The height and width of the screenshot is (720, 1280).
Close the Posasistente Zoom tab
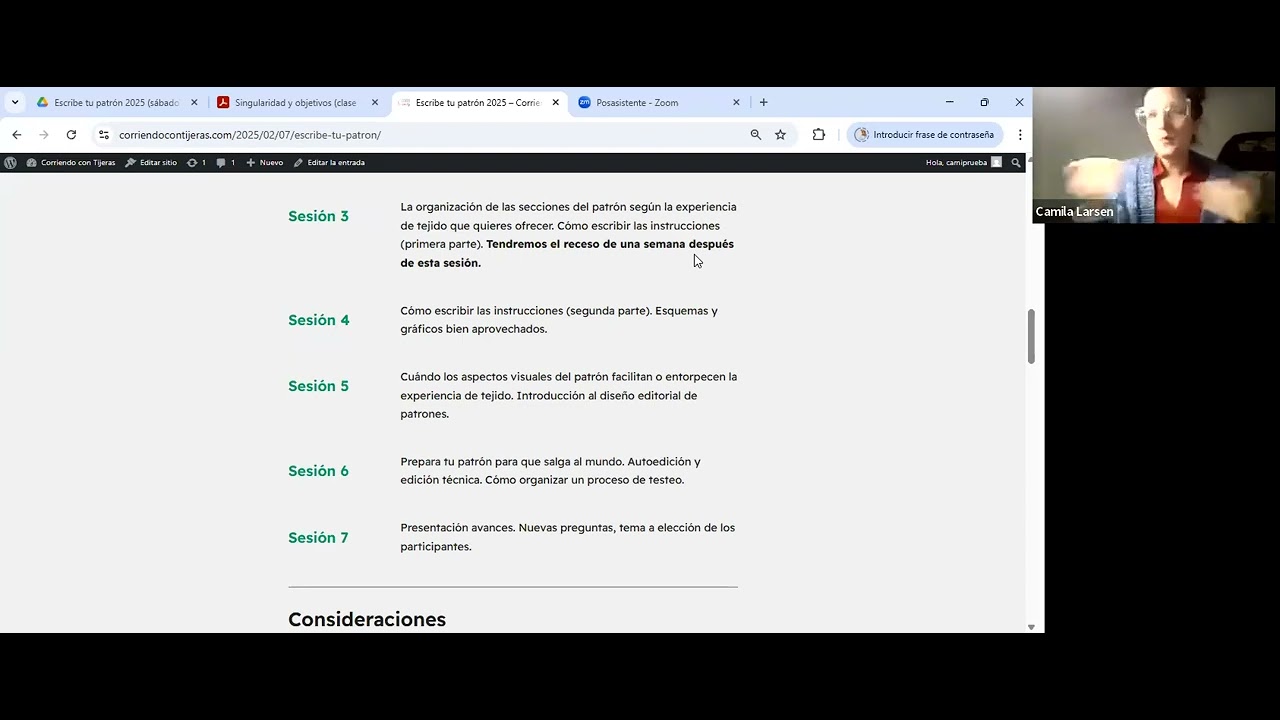pyautogui.click(x=736, y=102)
